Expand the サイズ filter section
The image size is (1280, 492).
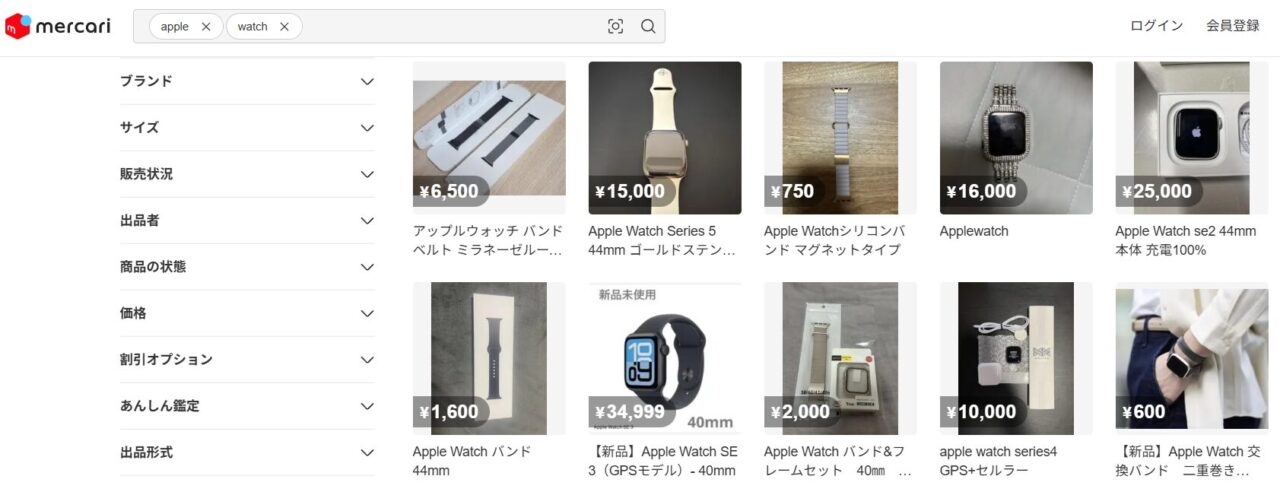pos(247,128)
